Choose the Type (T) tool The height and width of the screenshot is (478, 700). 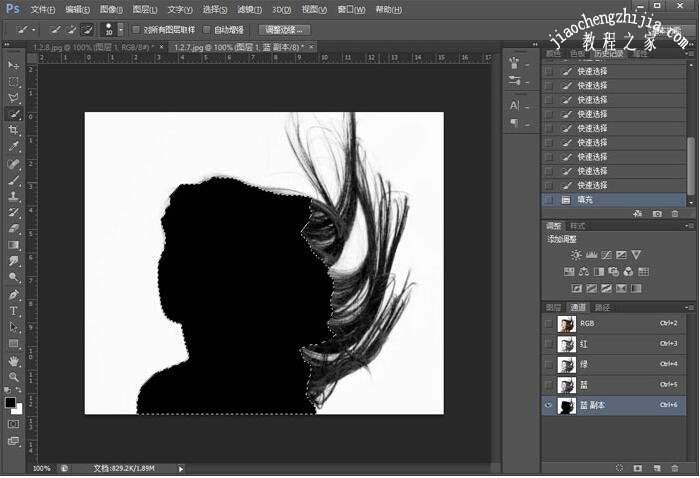pos(14,311)
